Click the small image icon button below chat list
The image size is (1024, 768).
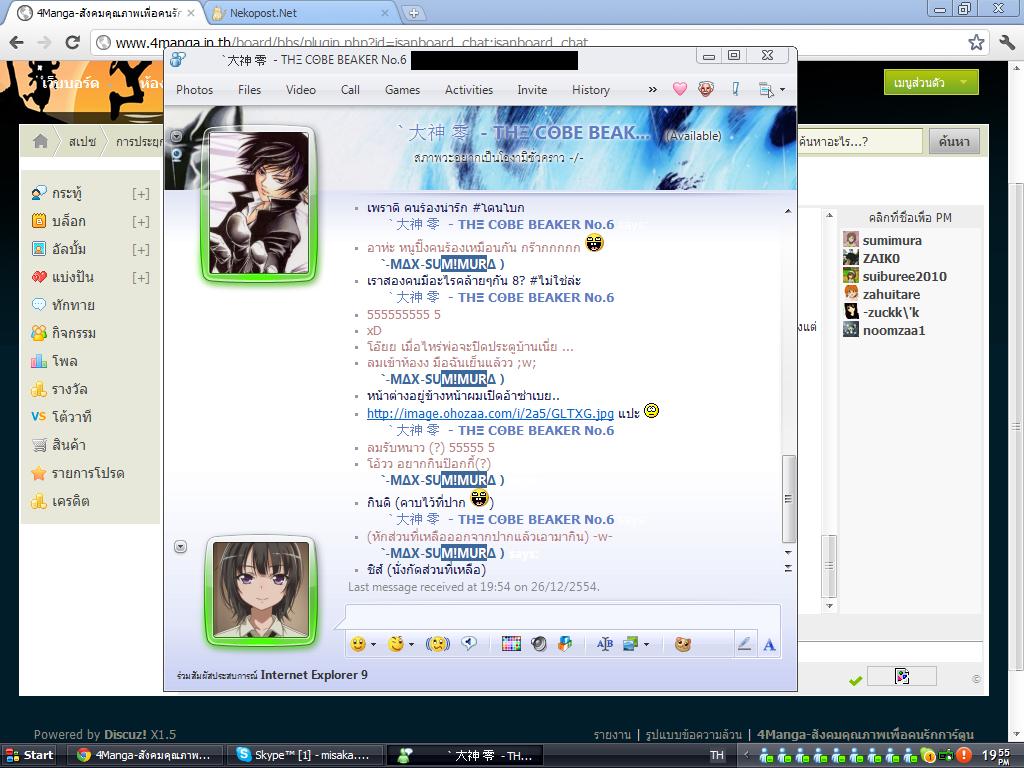pyautogui.click(x=902, y=676)
